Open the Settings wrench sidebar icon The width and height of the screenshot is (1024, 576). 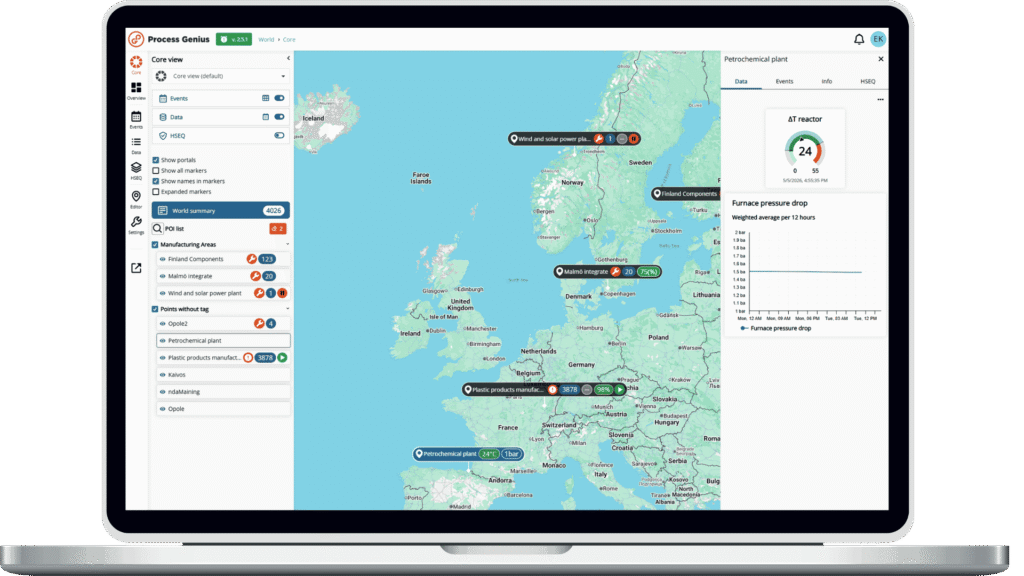(136, 225)
